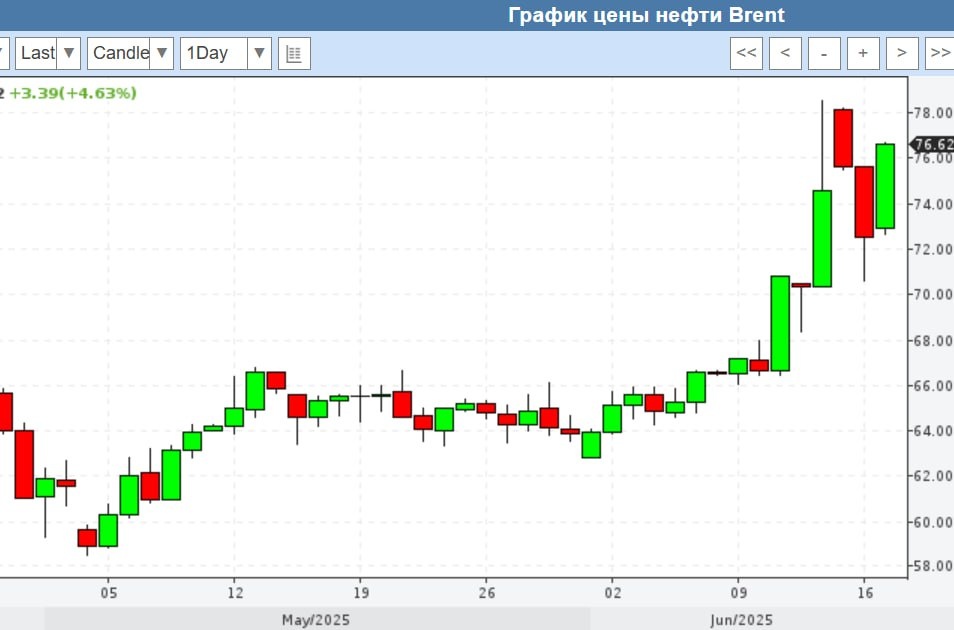This screenshot has height=630, width=954.
Task: Zoom in with the plus button
Action: coord(863,53)
